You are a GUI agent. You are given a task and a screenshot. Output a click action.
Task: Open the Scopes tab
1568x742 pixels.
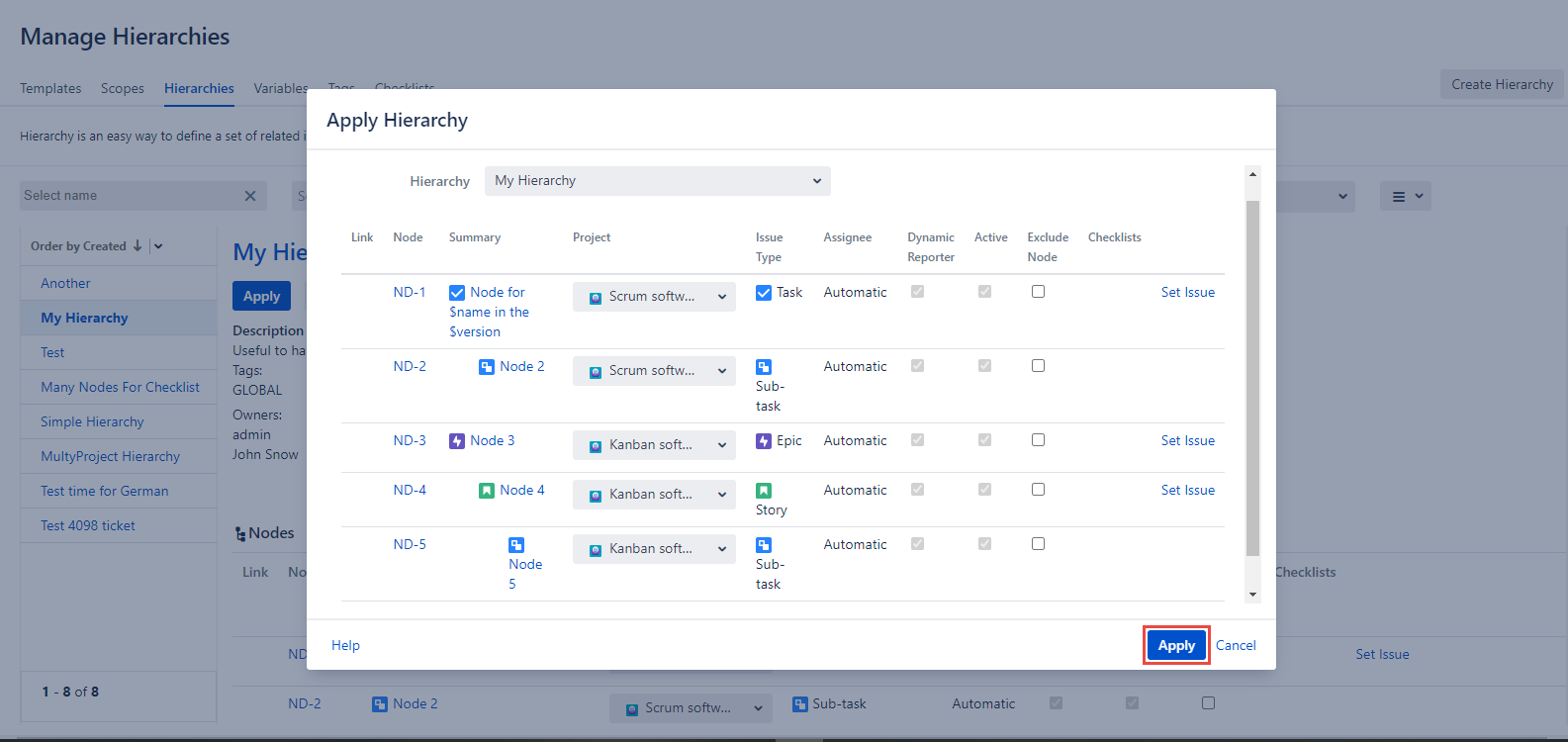pyautogui.click(x=123, y=88)
